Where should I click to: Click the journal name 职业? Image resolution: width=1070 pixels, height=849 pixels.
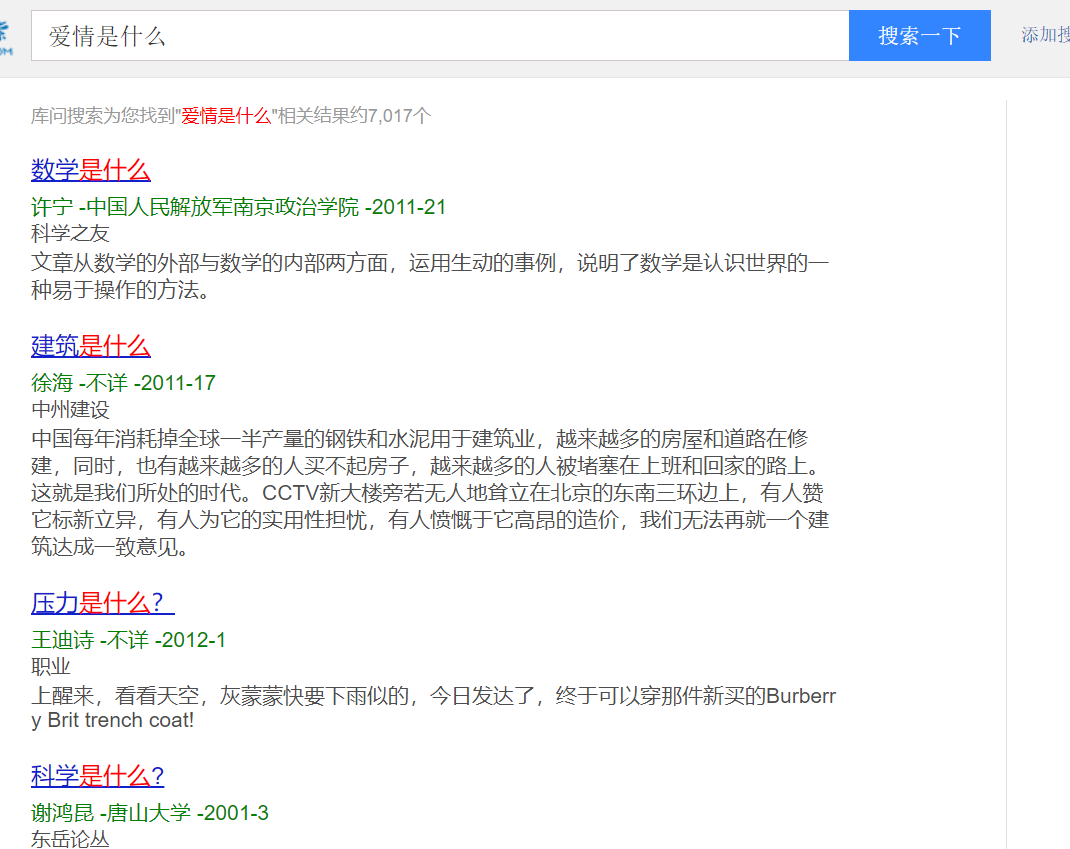(x=50, y=667)
